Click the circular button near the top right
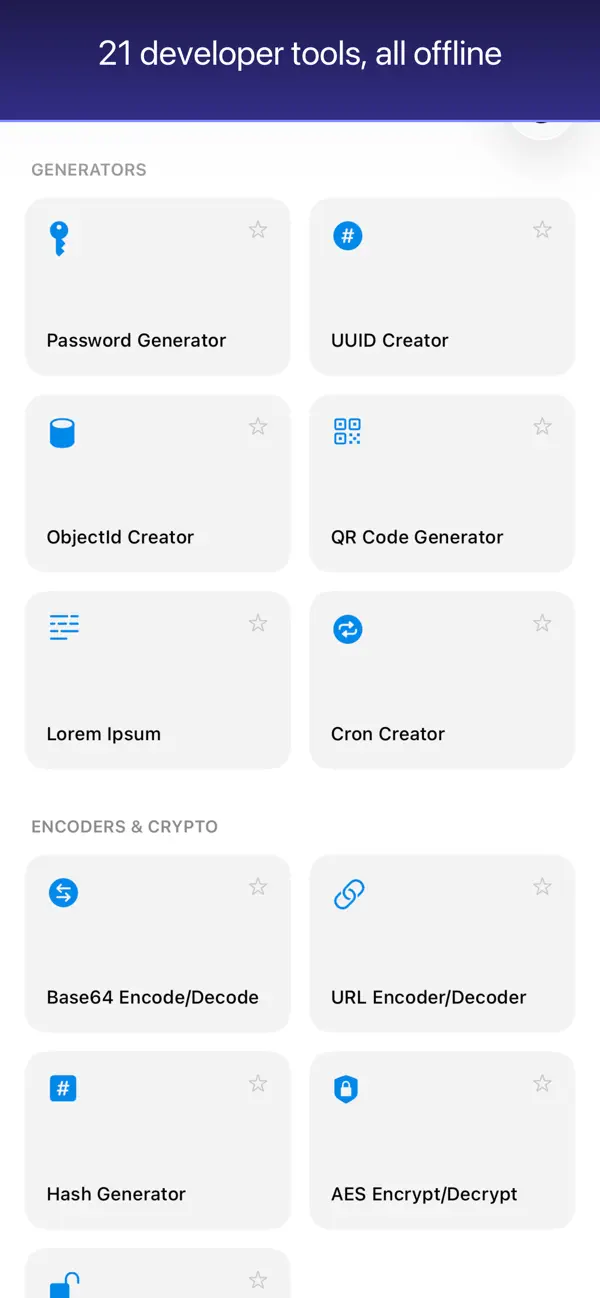Viewport: 600px width, 1298px height. pyautogui.click(x=540, y=120)
